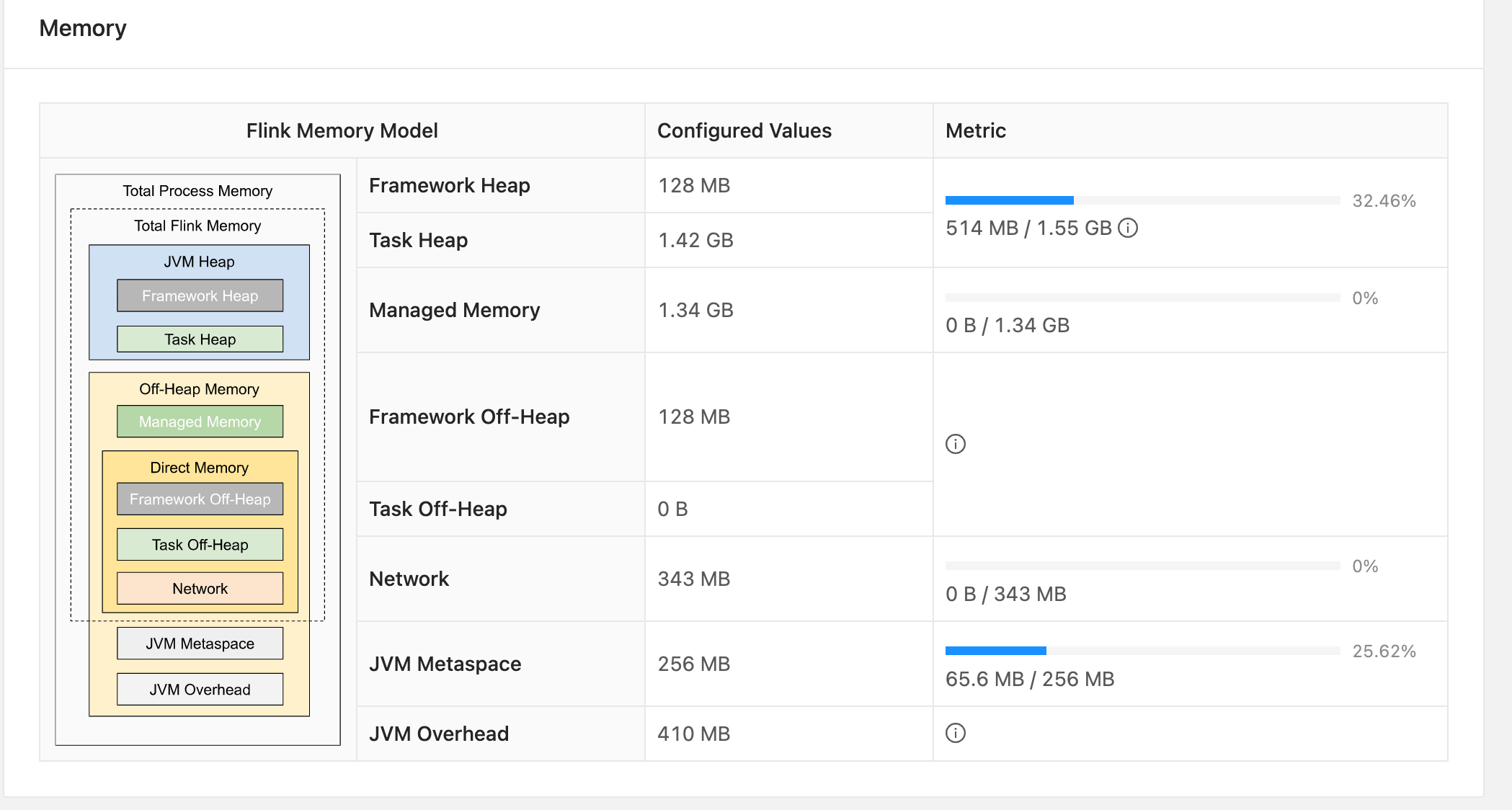Click the 25.62% percentage label
Viewport: 1512px width, 810px height.
coord(1384,651)
